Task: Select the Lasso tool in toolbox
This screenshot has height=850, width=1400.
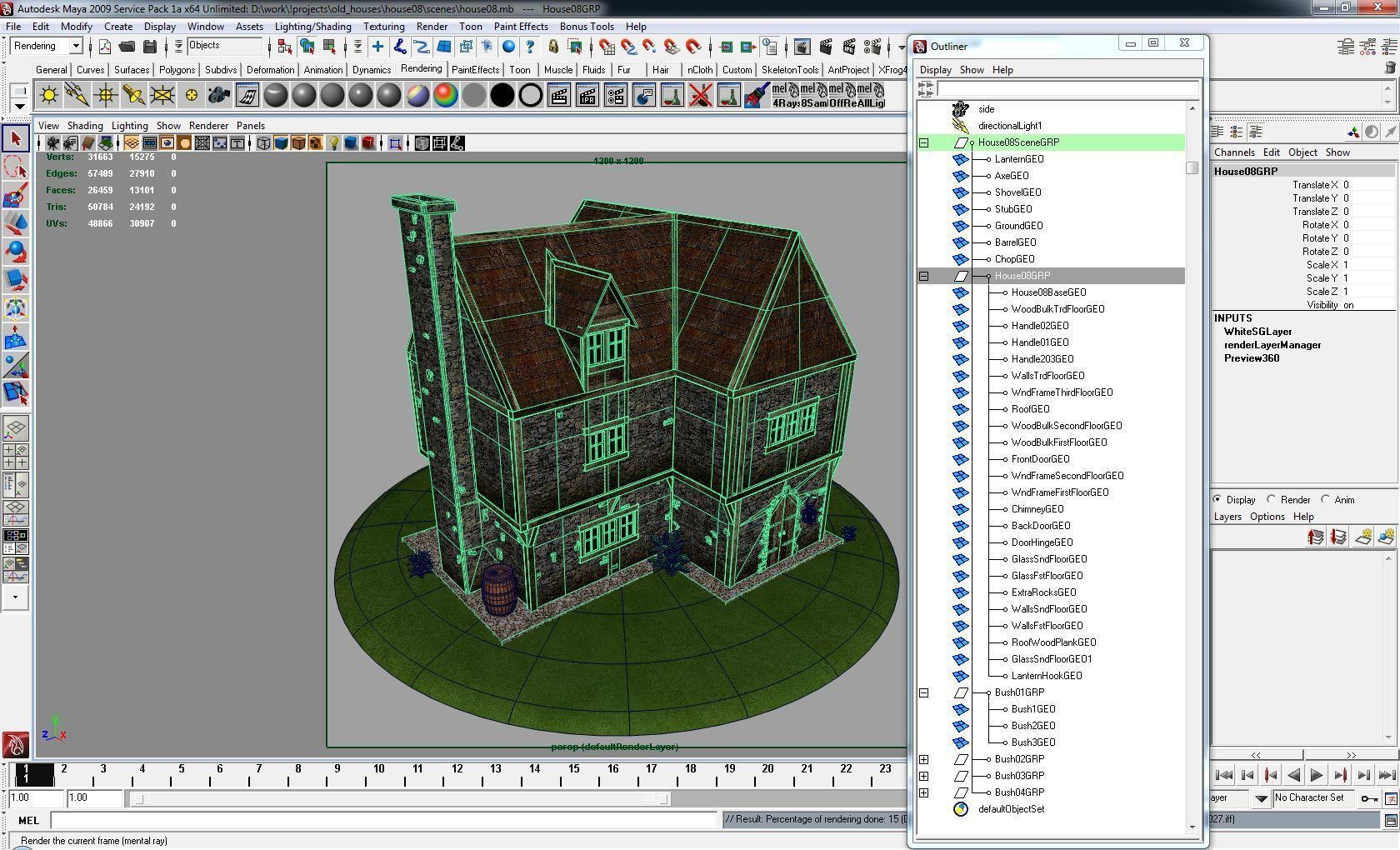Action: click(x=16, y=167)
